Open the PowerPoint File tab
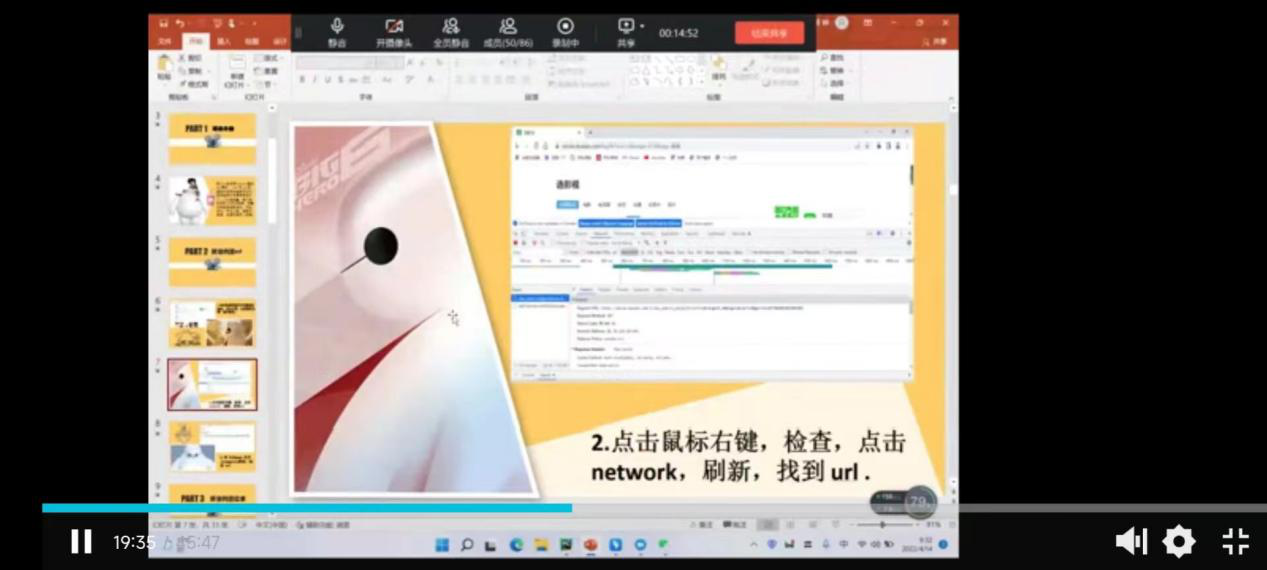 point(164,42)
